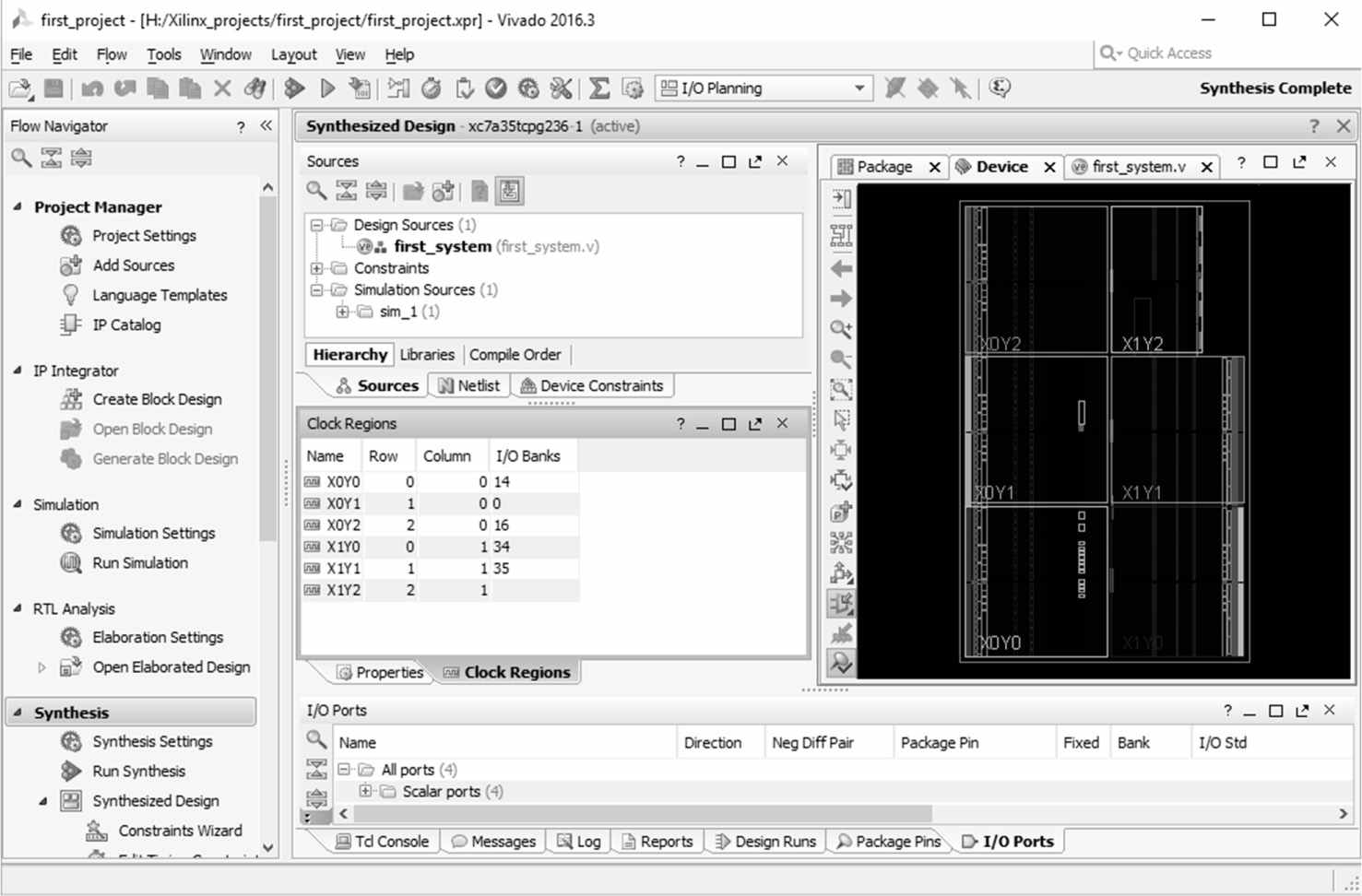Open the File menu
The width and height of the screenshot is (1362, 896).
[x=20, y=54]
